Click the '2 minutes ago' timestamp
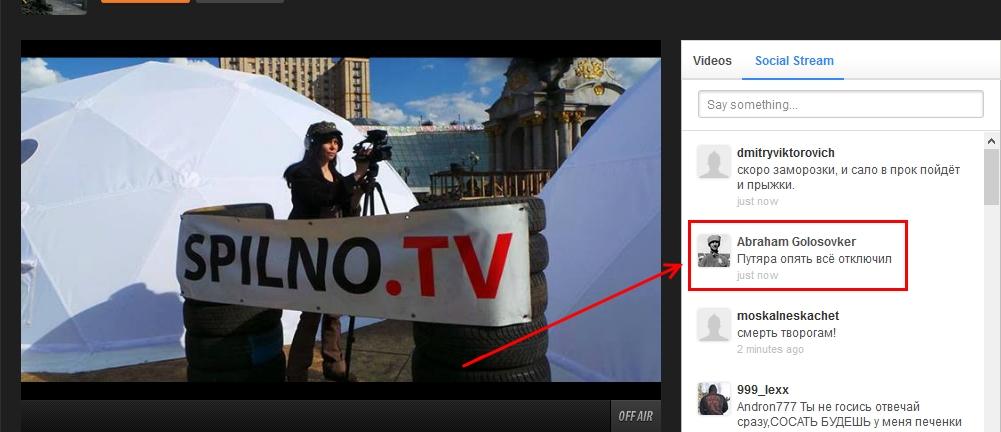The width and height of the screenshot is (1001, 432). pos(770,350)
